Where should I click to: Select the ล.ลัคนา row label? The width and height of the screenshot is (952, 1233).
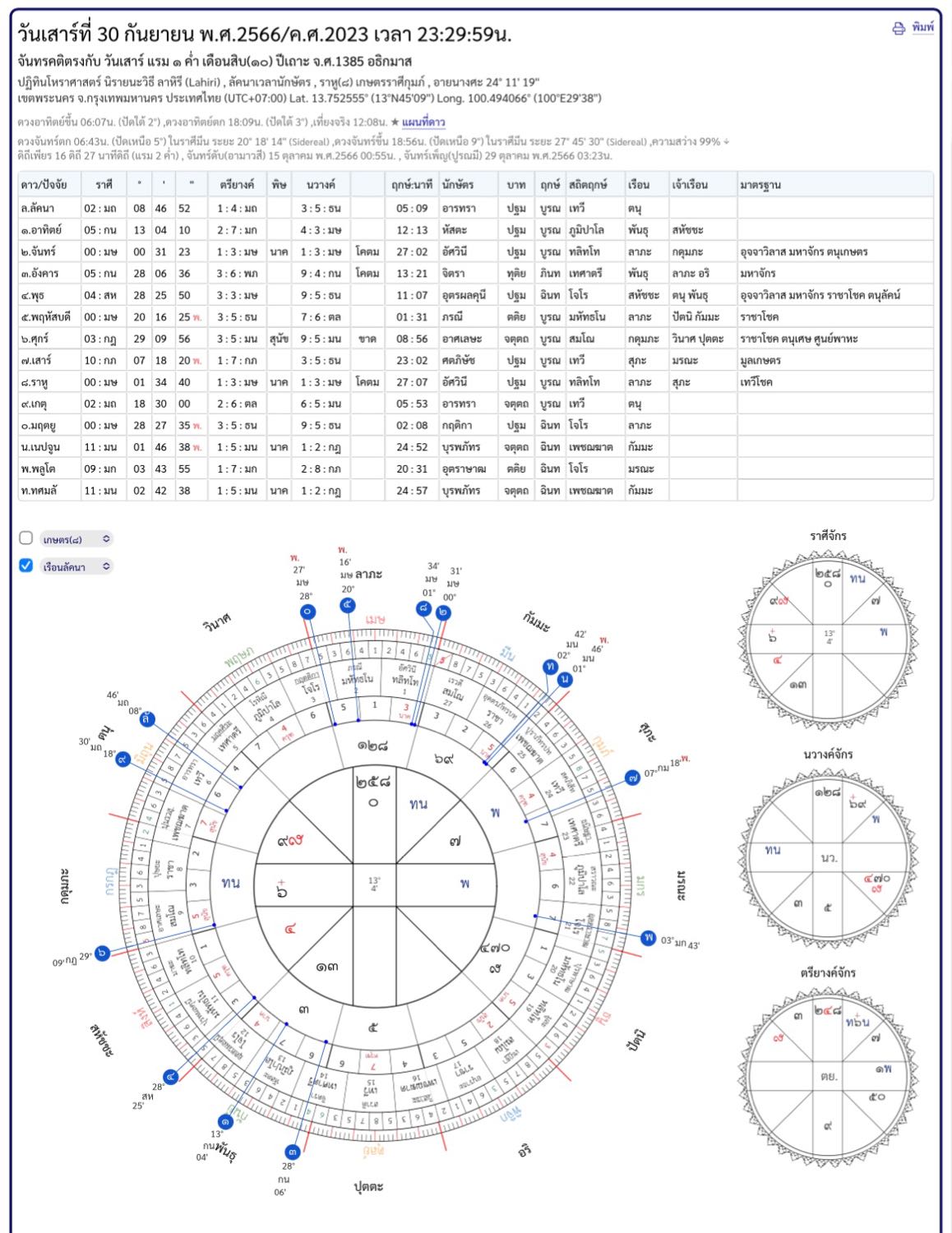[38, 209]
